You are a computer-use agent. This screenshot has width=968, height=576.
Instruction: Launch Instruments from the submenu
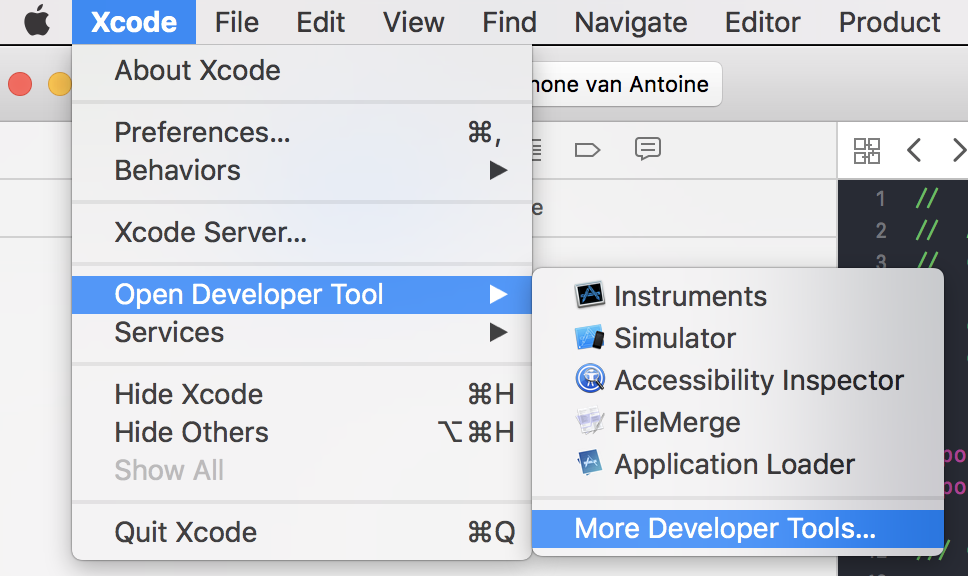[x=738, y=296]
